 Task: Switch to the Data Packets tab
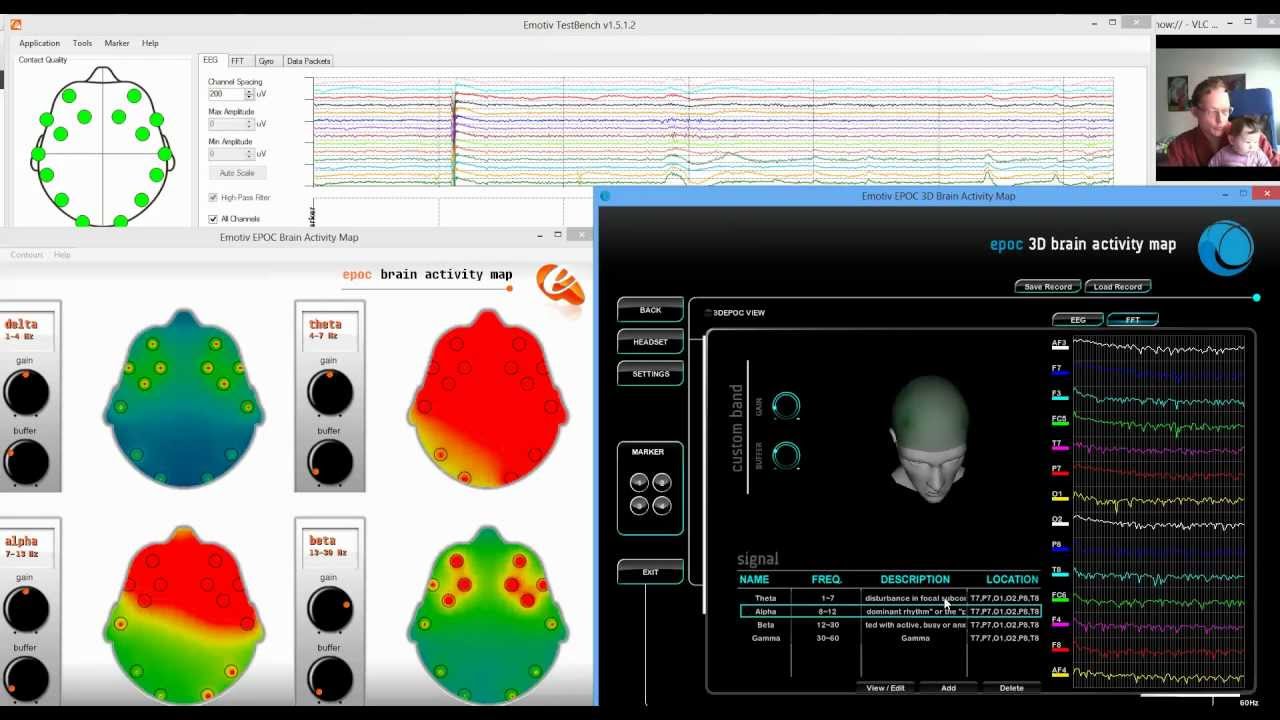click(308, 61)
